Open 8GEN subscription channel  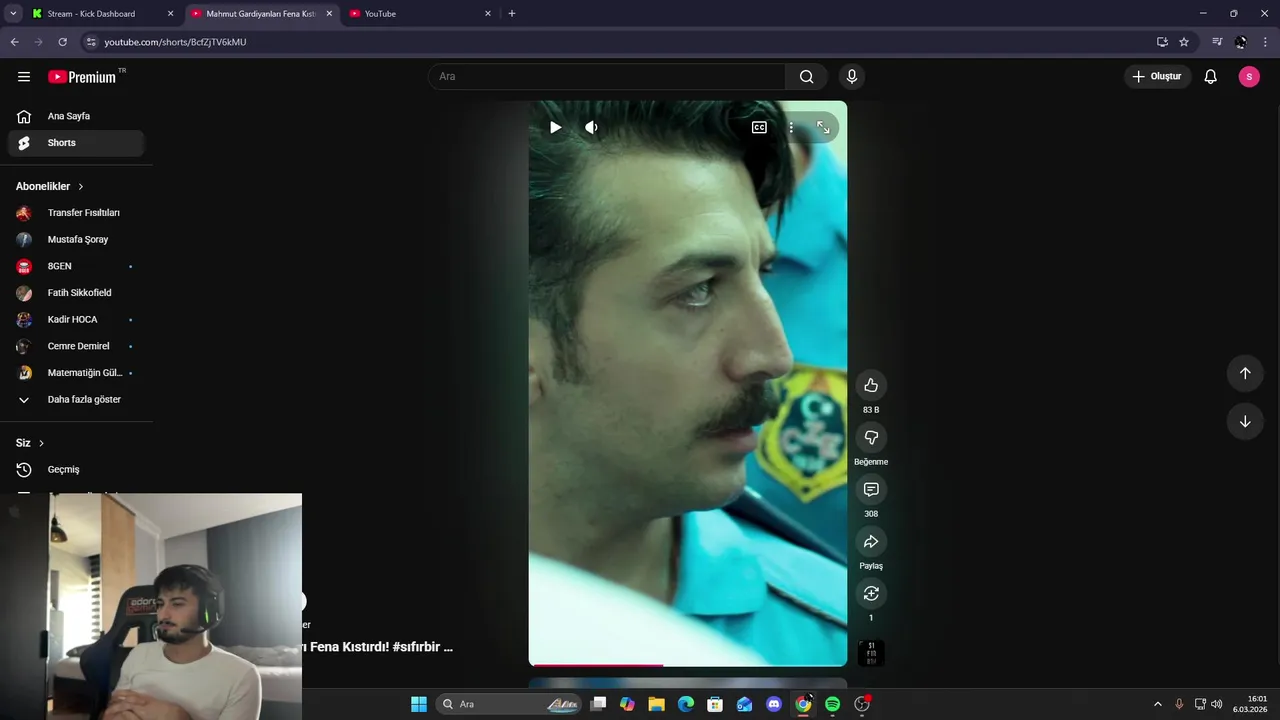tap(76, 266)
